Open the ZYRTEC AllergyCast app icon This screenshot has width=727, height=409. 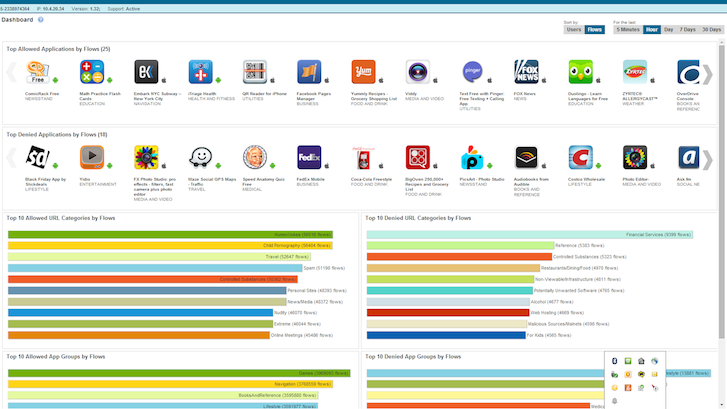pyautogui.click(x=635, y=72)
